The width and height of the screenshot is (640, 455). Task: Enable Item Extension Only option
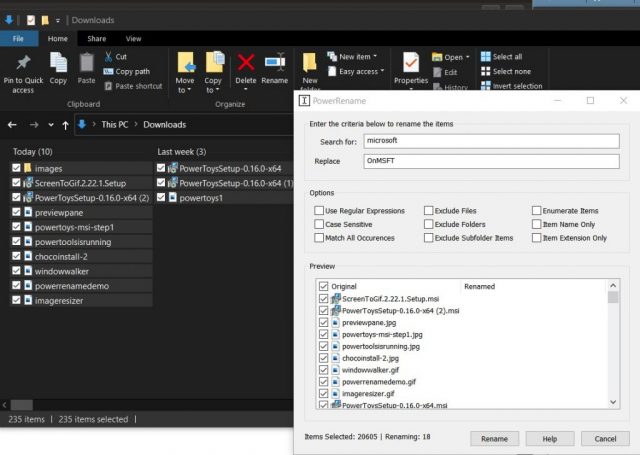pos(537,237)
